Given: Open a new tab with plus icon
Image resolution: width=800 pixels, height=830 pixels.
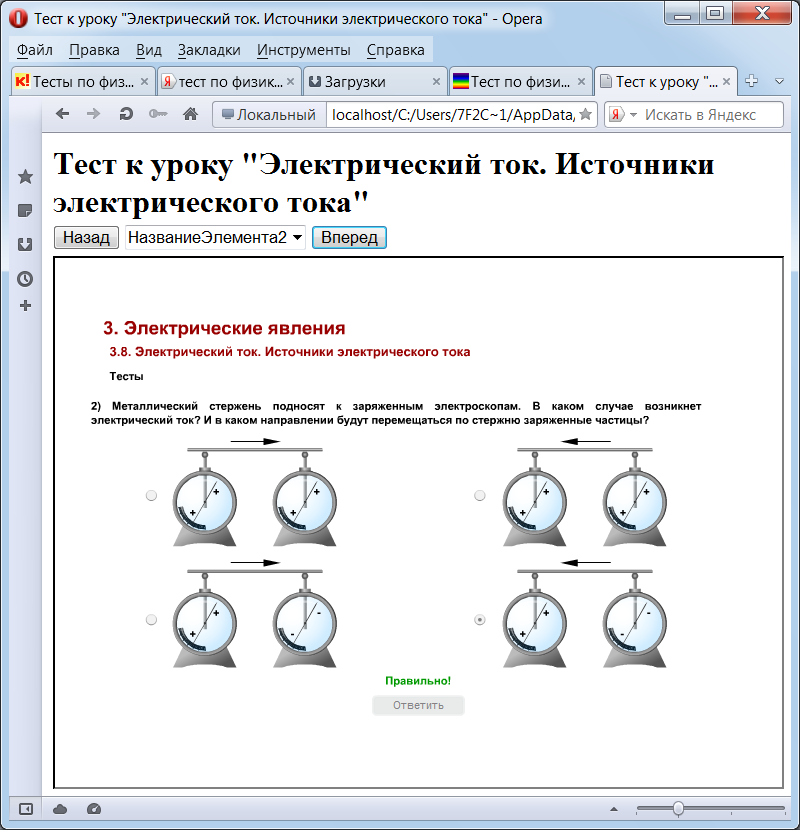Looking at the screenshot, I should point(751,81).
